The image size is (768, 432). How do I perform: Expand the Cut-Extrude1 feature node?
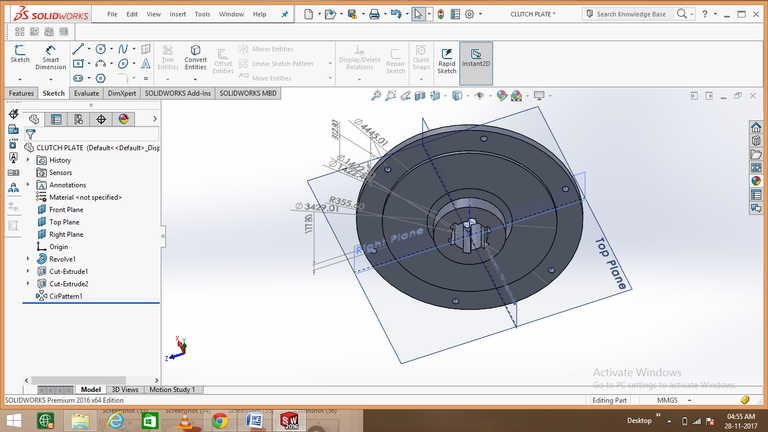click(28, 271)
